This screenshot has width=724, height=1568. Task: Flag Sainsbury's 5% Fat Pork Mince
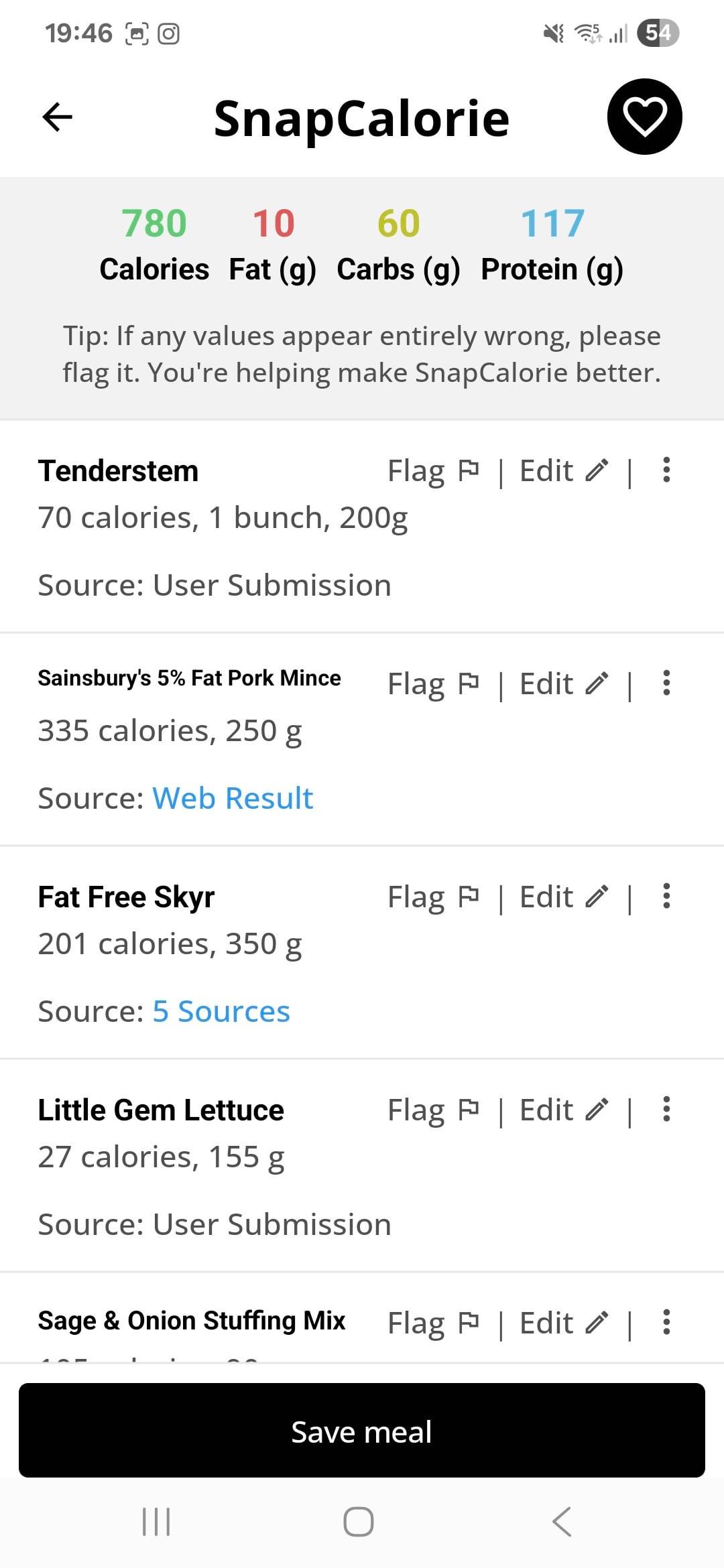click(433, 684)
